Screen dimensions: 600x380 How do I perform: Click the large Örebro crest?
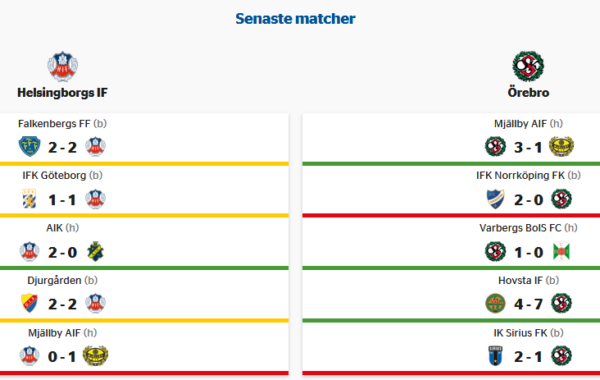(x=528, y=66)
